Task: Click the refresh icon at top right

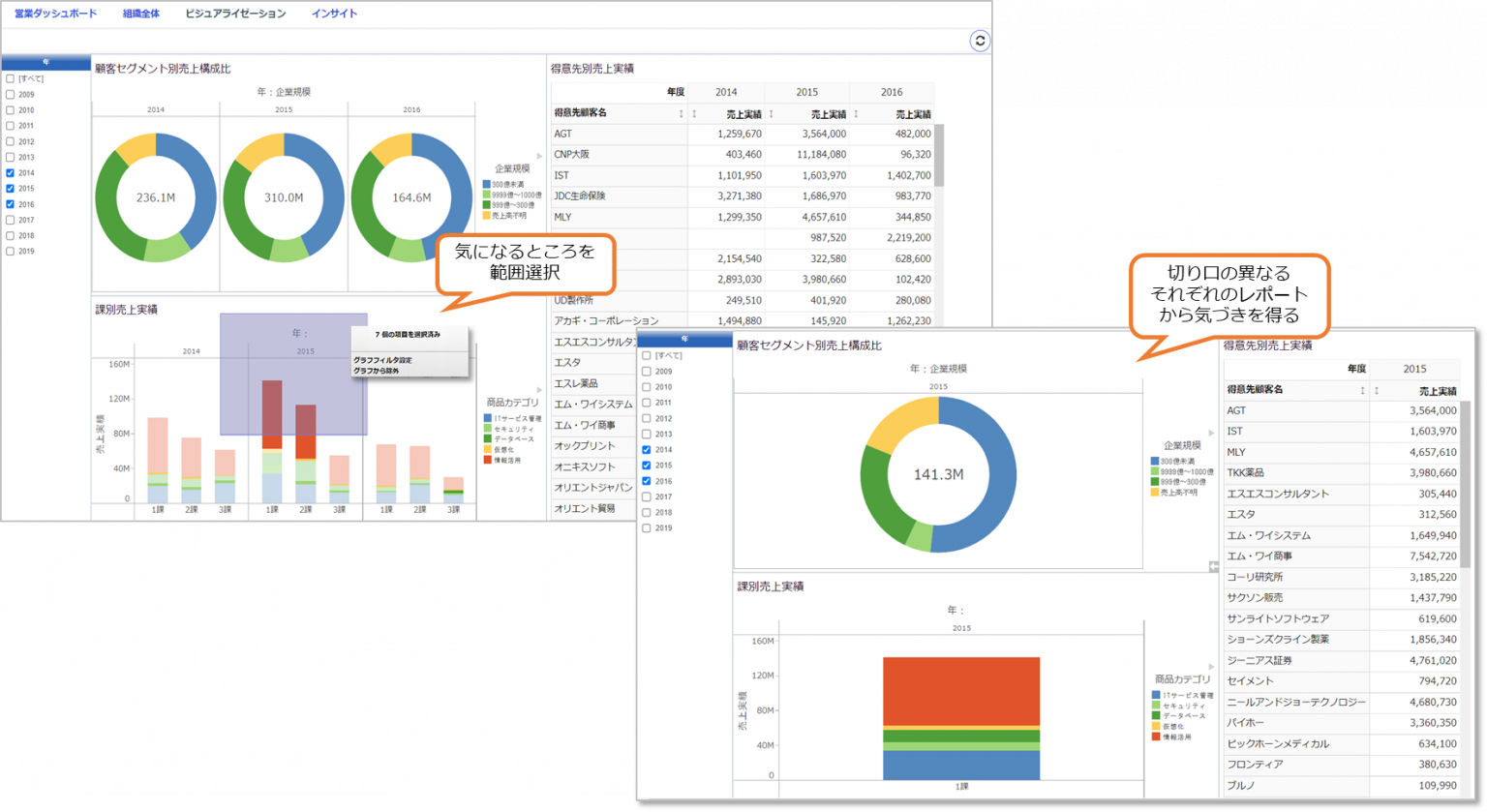Action: point(981,41)
